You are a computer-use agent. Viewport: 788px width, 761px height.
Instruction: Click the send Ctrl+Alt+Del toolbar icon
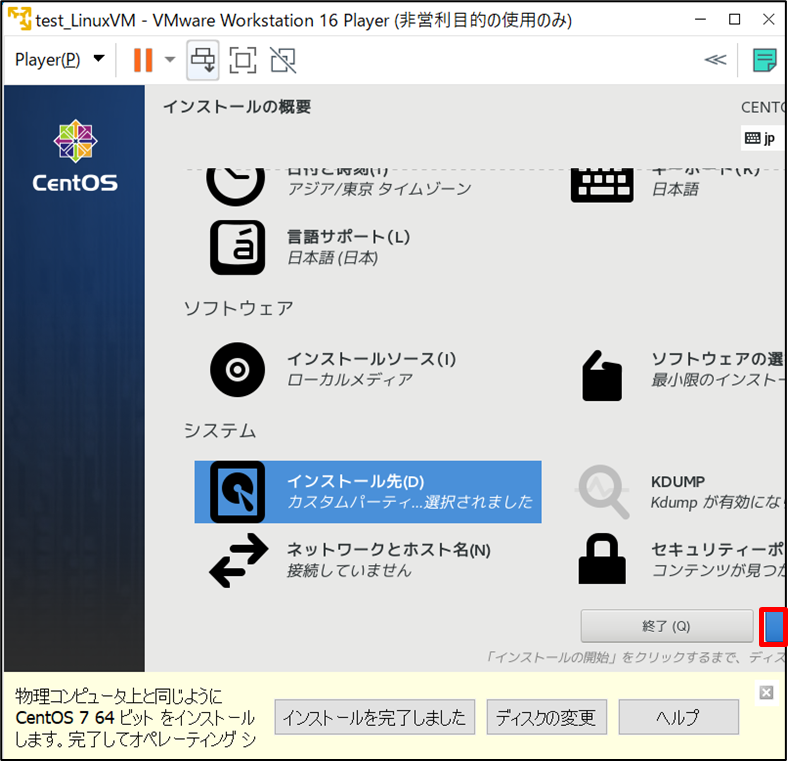(203, 60)
